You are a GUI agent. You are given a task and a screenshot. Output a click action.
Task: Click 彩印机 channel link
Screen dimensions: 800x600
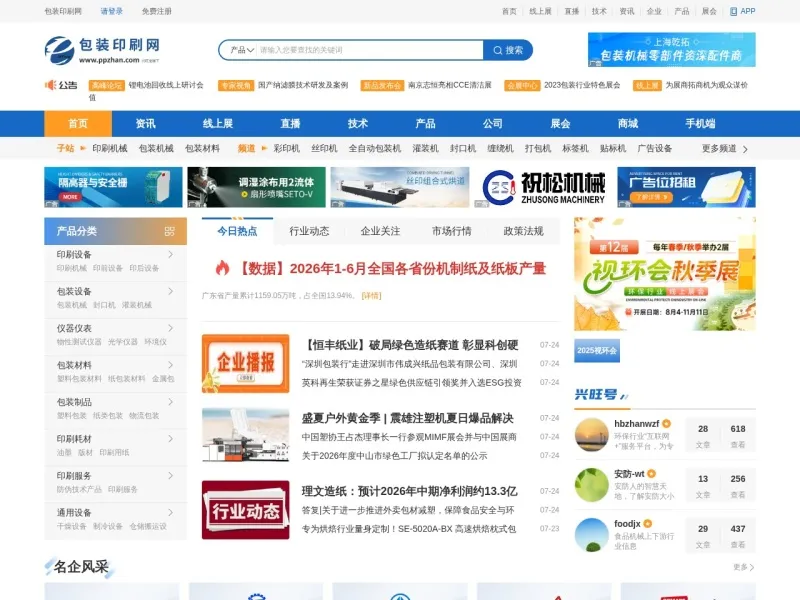pos(286,148)
